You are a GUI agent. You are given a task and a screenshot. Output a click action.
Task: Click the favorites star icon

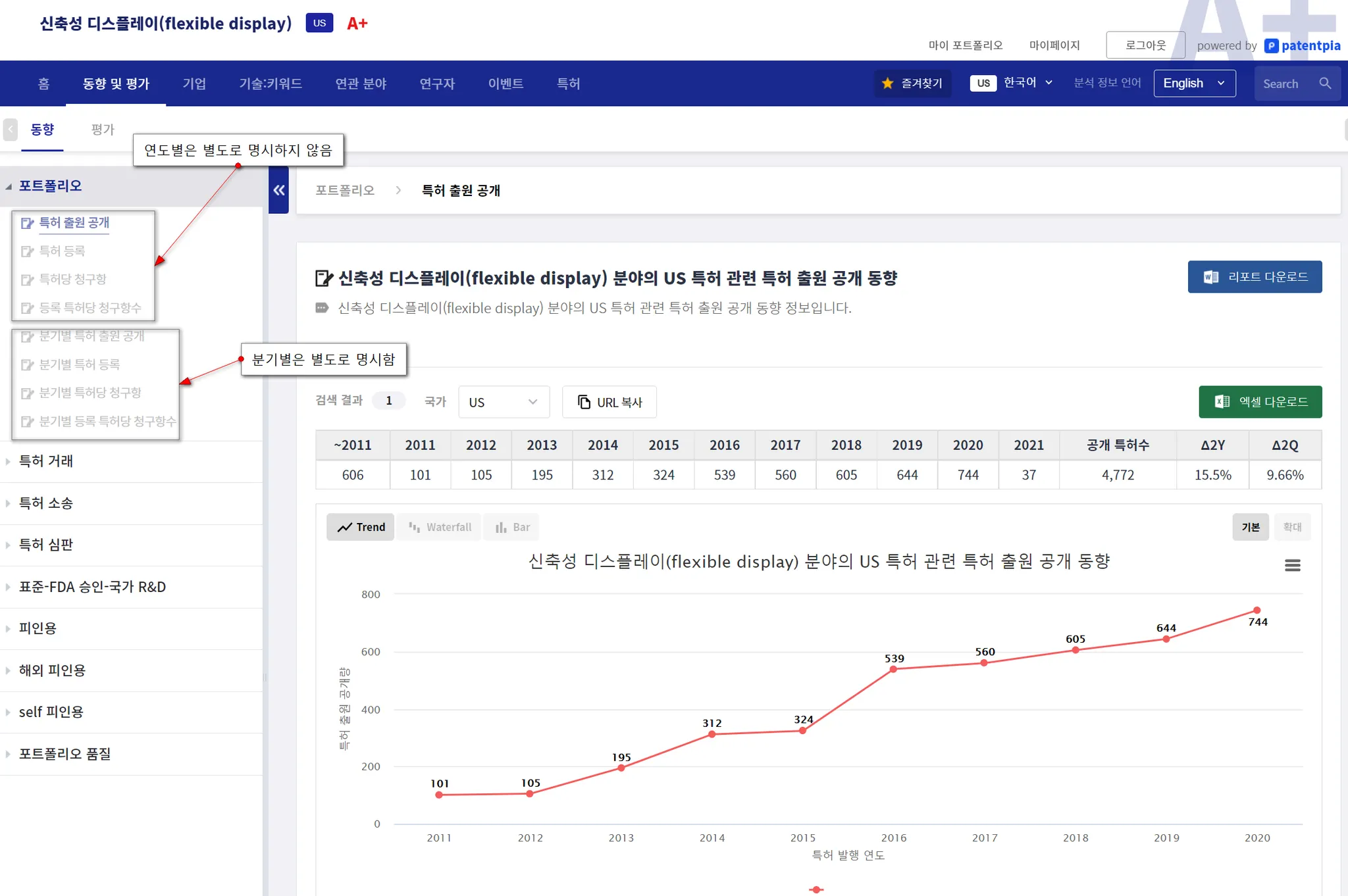tap(887, 84)
